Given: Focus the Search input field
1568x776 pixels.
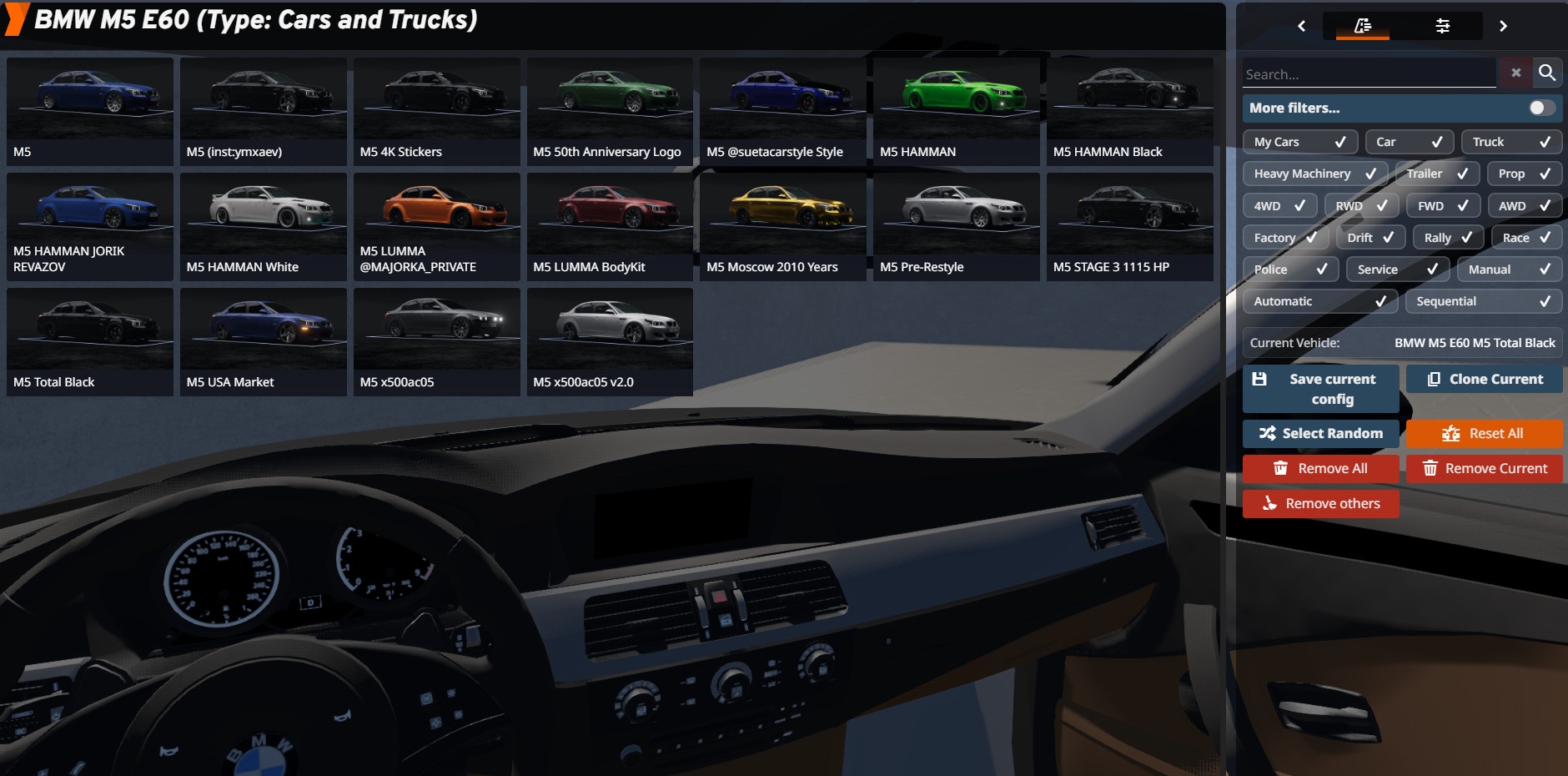Looking at the screenshot, I should tap(1369, 73).
